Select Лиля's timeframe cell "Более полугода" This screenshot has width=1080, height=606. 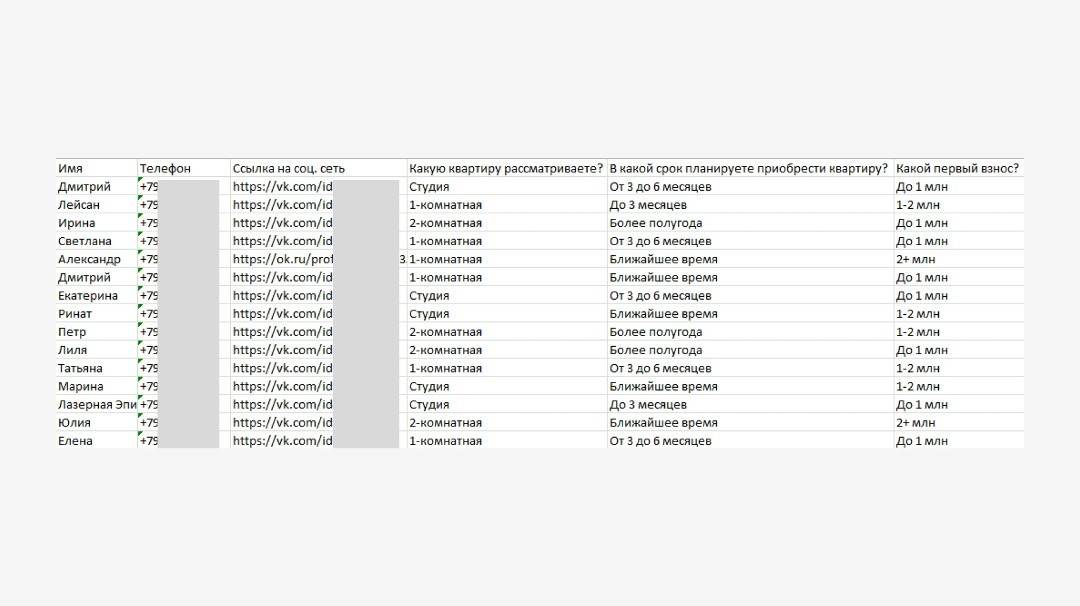click(656, 350)
